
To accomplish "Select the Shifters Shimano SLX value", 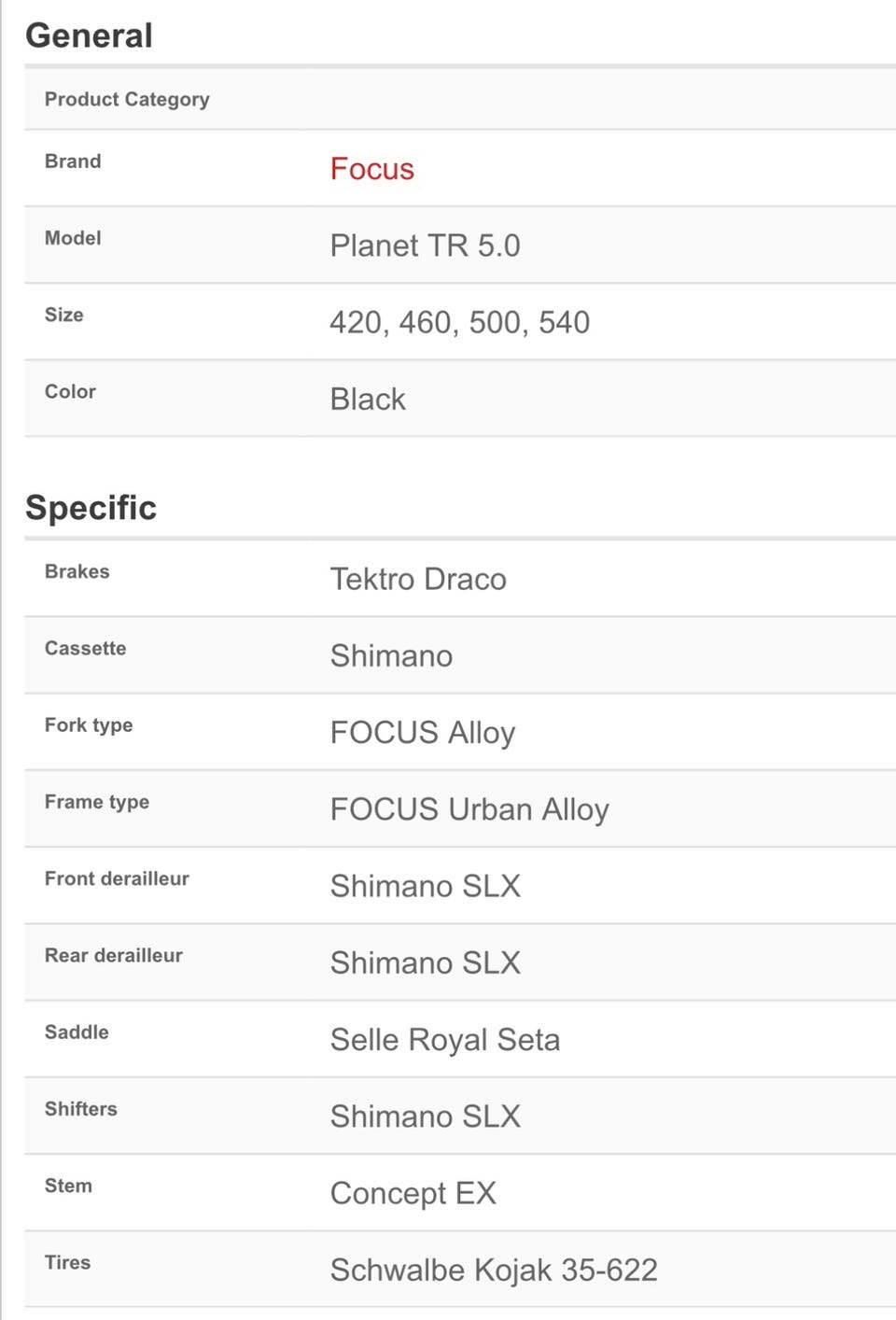I will point(425,1116).
